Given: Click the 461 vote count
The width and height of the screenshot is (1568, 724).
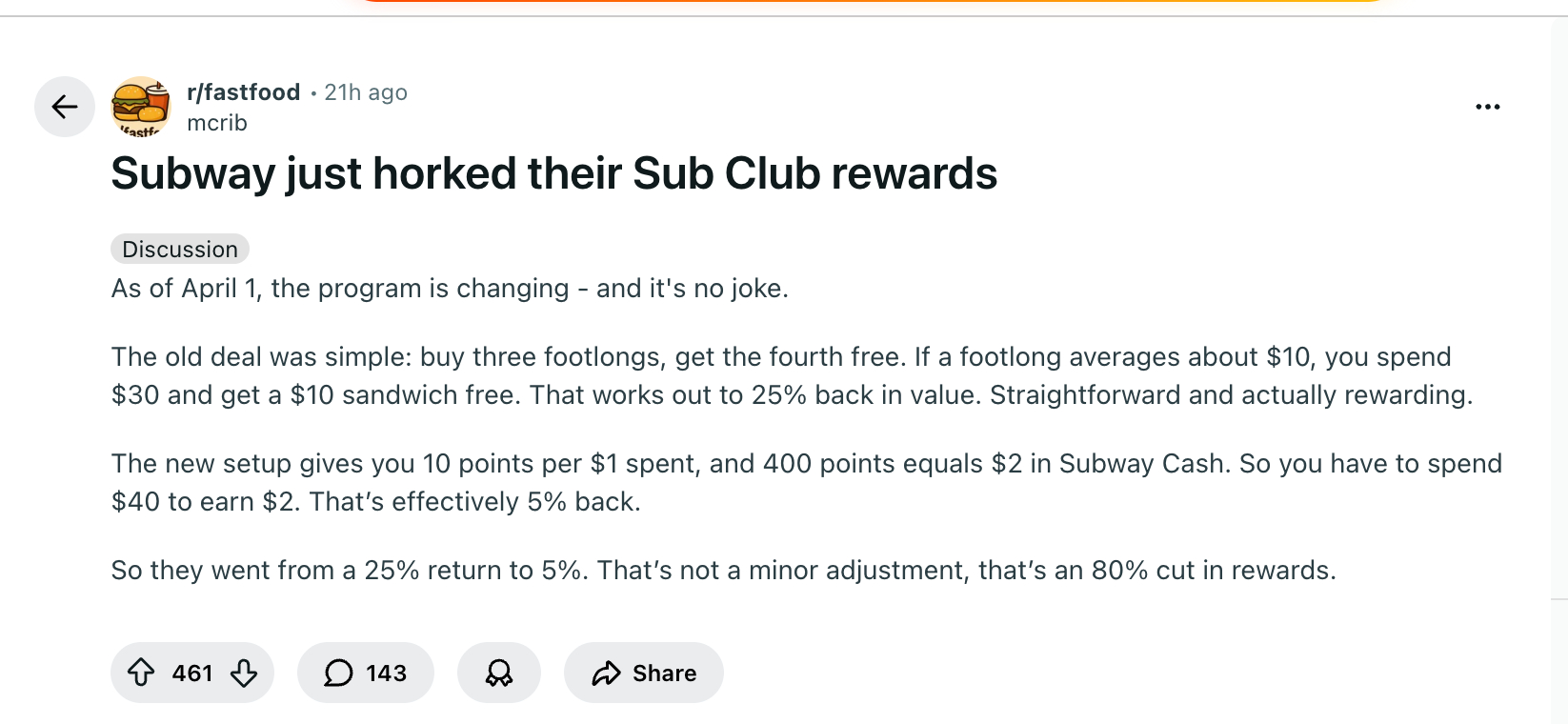Looking at the screenshot, I should [192, 674].
